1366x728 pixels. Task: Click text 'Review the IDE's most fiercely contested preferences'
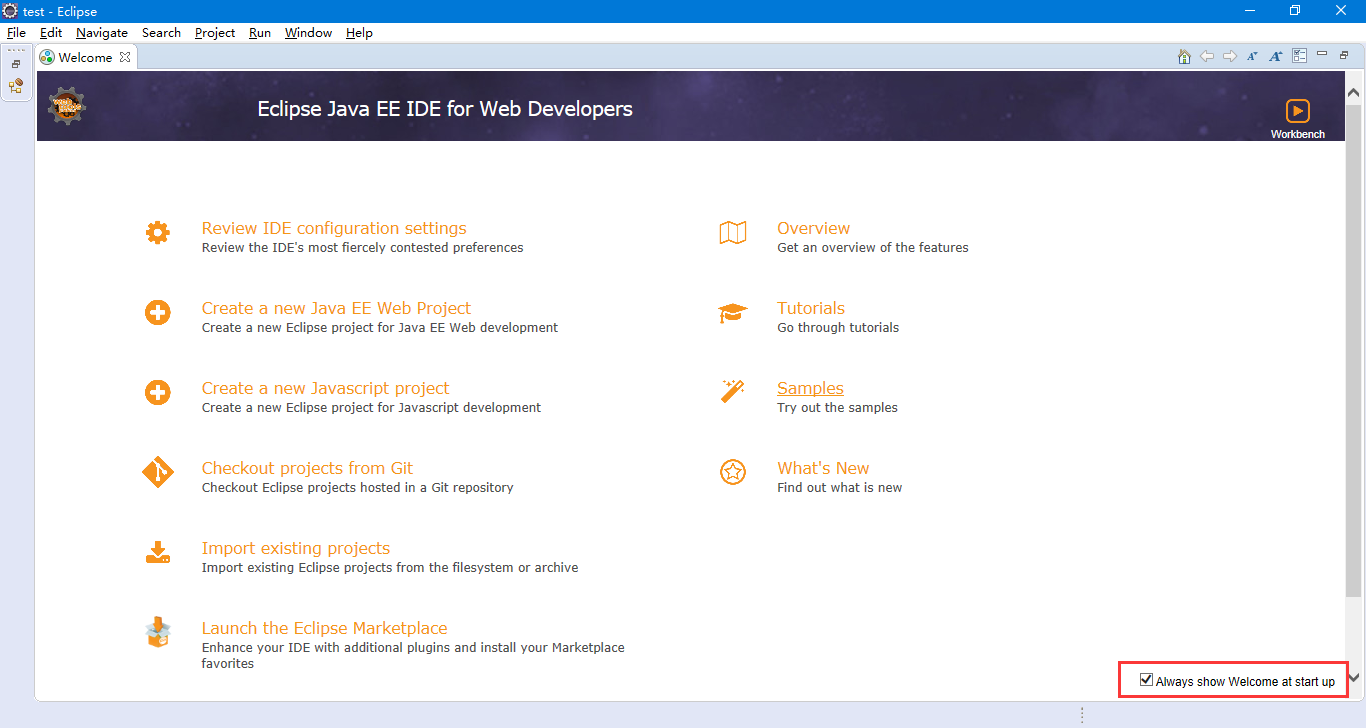(x=362, y=248)
